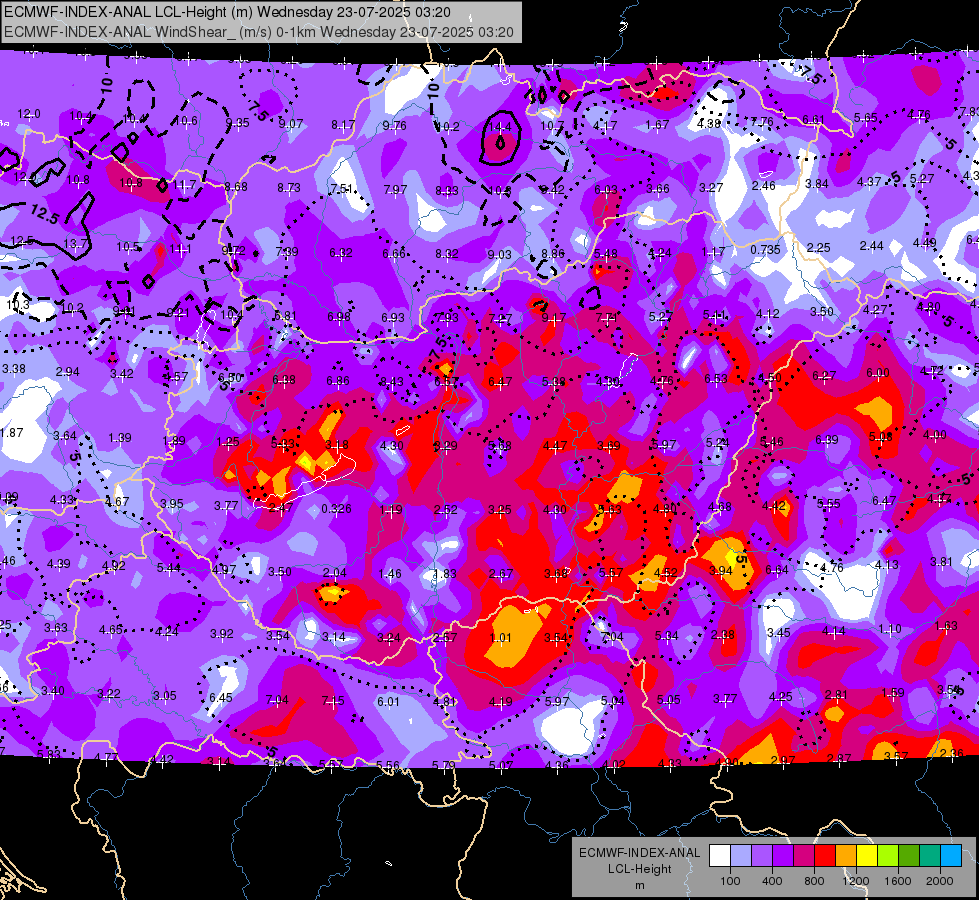Click the wind shear value '6.32'

tap(341, 252)
